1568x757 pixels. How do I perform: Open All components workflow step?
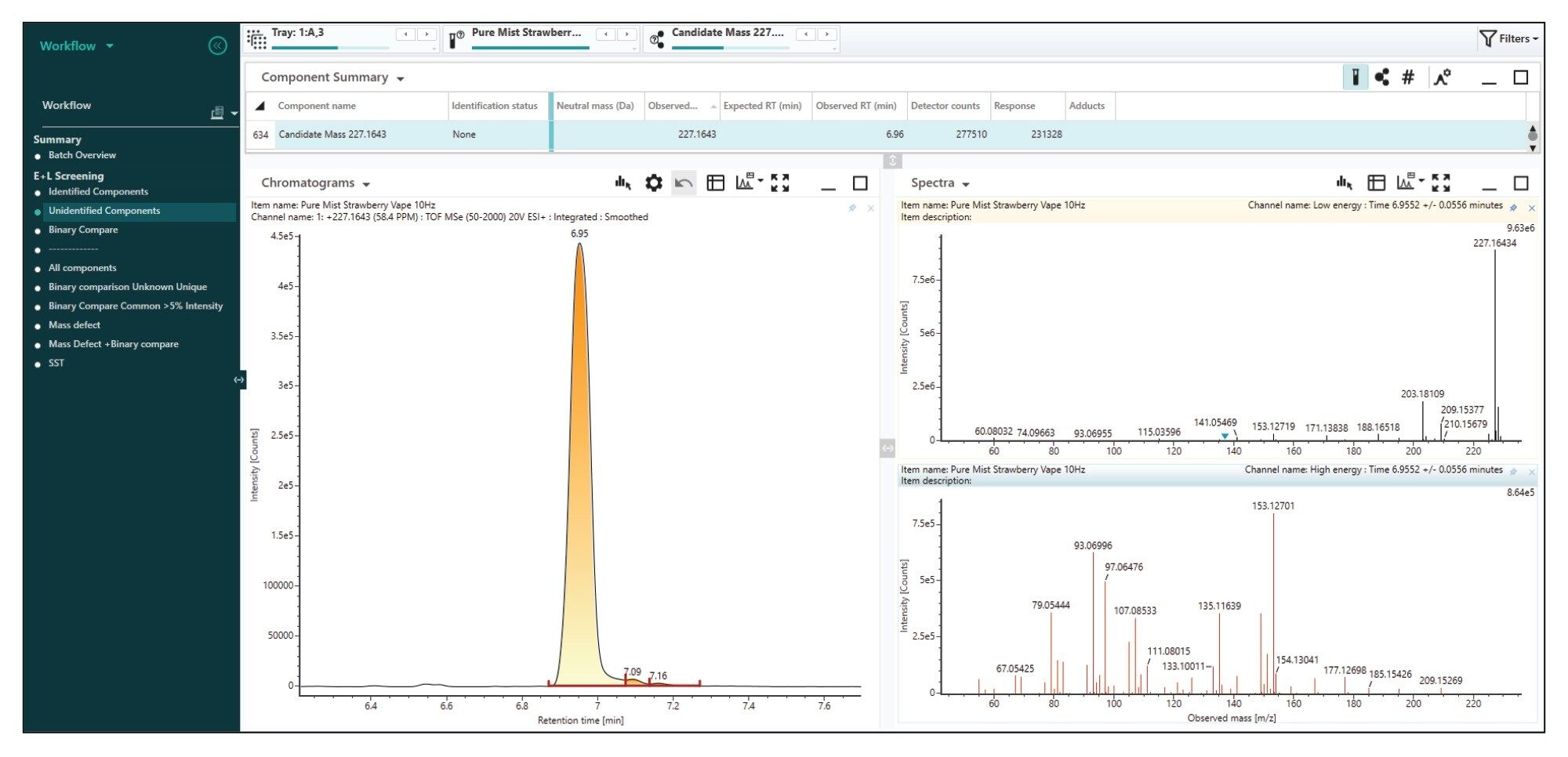(82, 268)
